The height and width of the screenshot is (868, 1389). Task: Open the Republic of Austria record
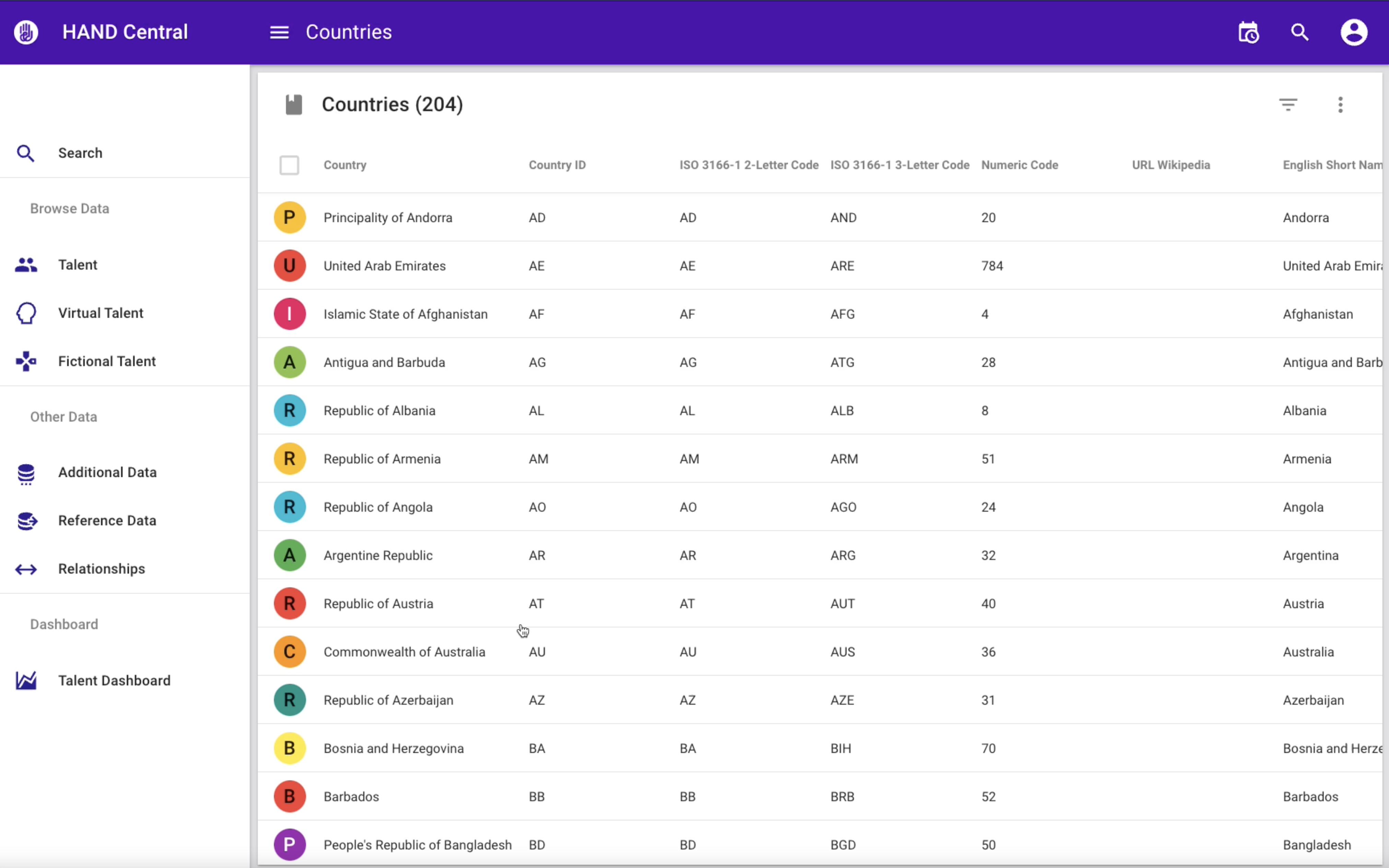(x=378, y=604)
